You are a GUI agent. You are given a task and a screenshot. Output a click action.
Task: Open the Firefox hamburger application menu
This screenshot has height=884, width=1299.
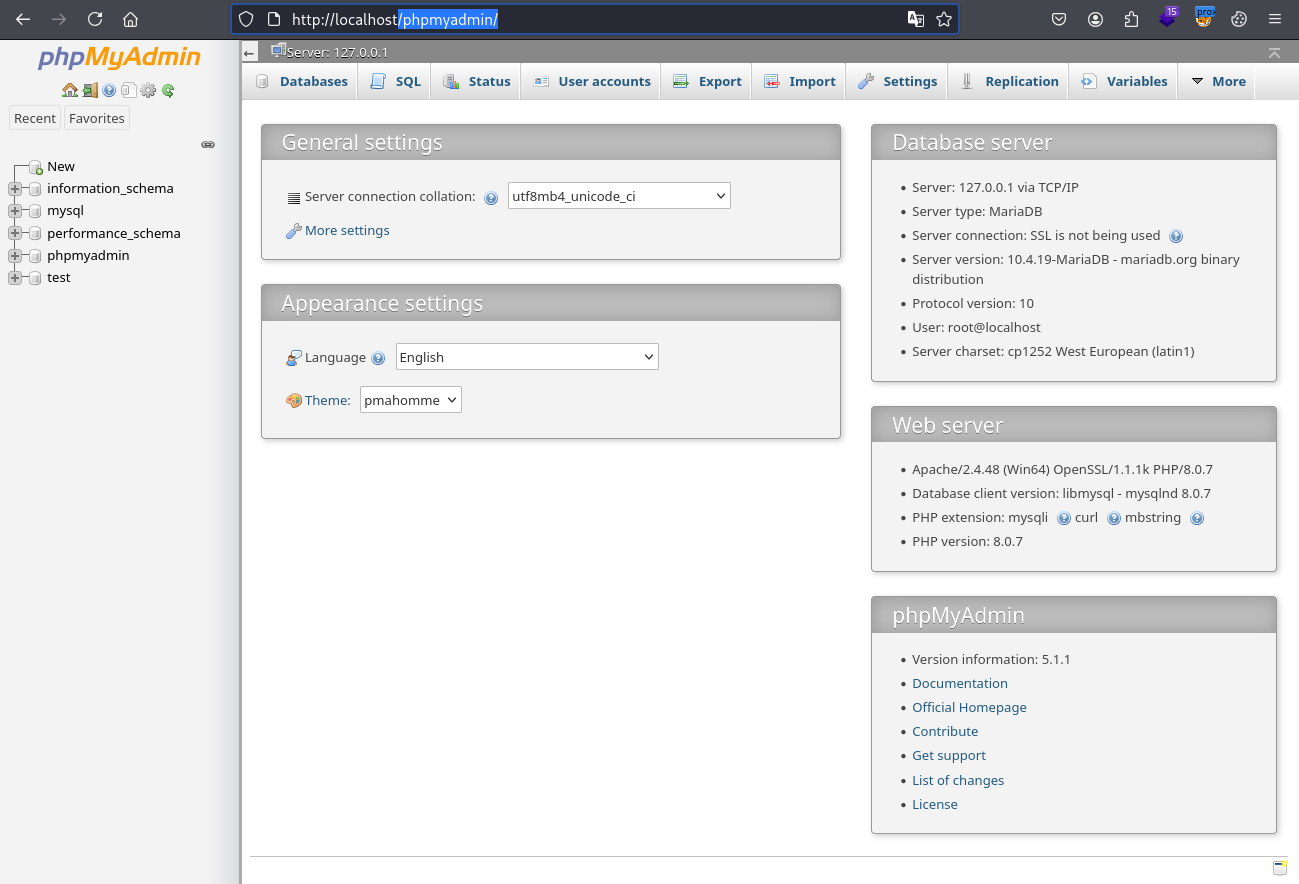[1274, 19]
